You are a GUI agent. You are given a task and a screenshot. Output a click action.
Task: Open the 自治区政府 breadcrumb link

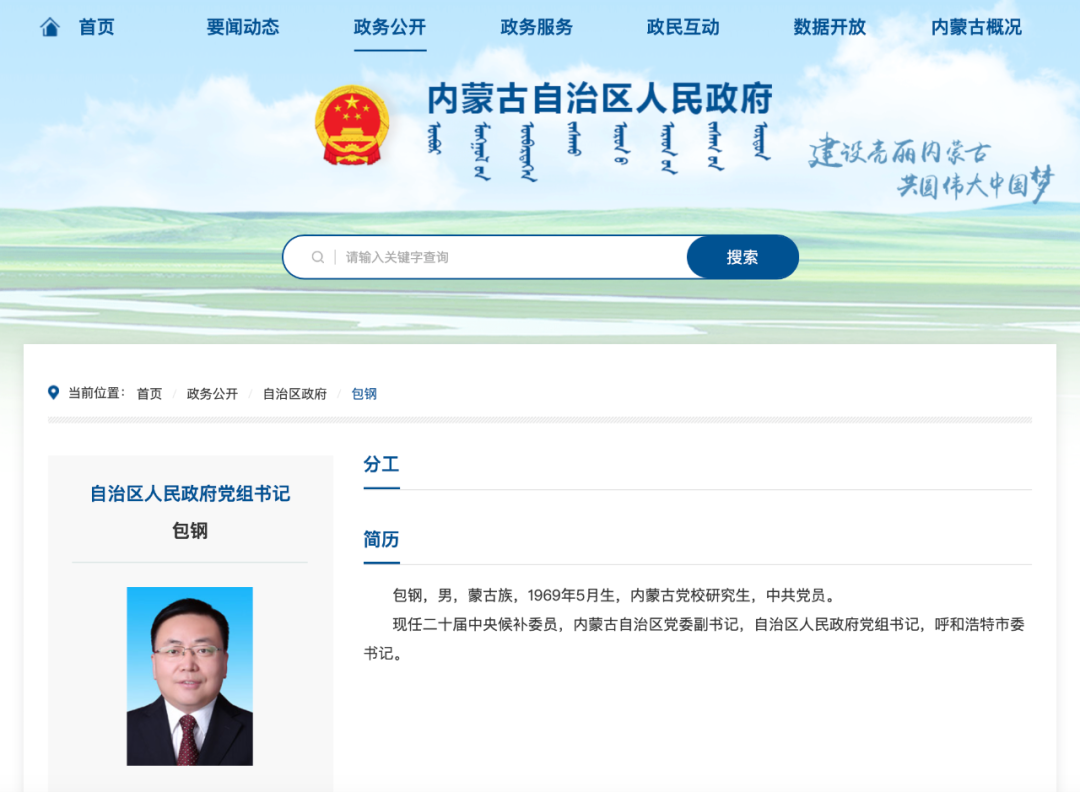click(x=294, y=393)
